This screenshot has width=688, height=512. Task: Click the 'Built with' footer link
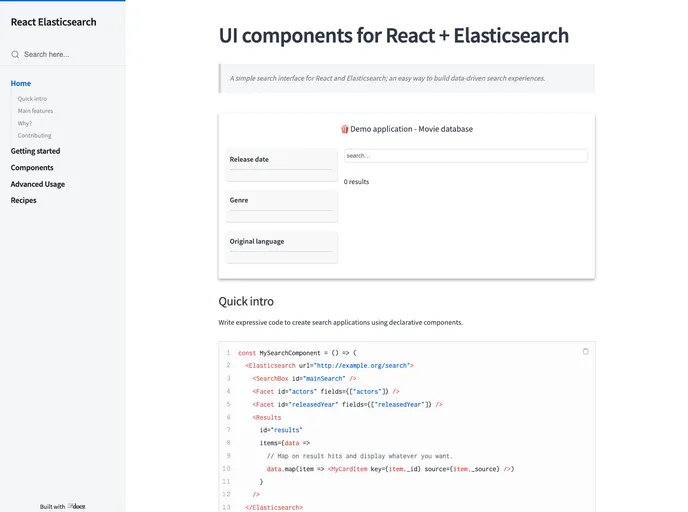tap(52, 506)
